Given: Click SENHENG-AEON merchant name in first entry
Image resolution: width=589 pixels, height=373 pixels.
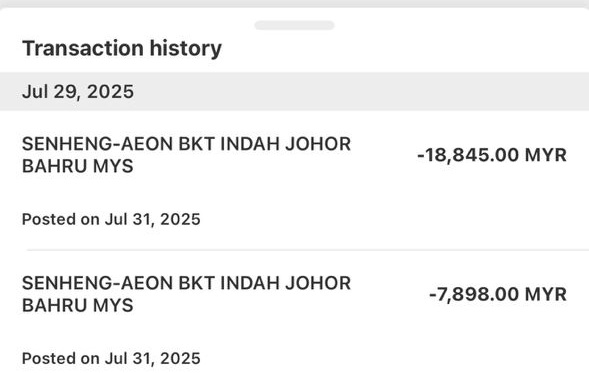Looking at the screenshot, I should [x=98, y=144].
